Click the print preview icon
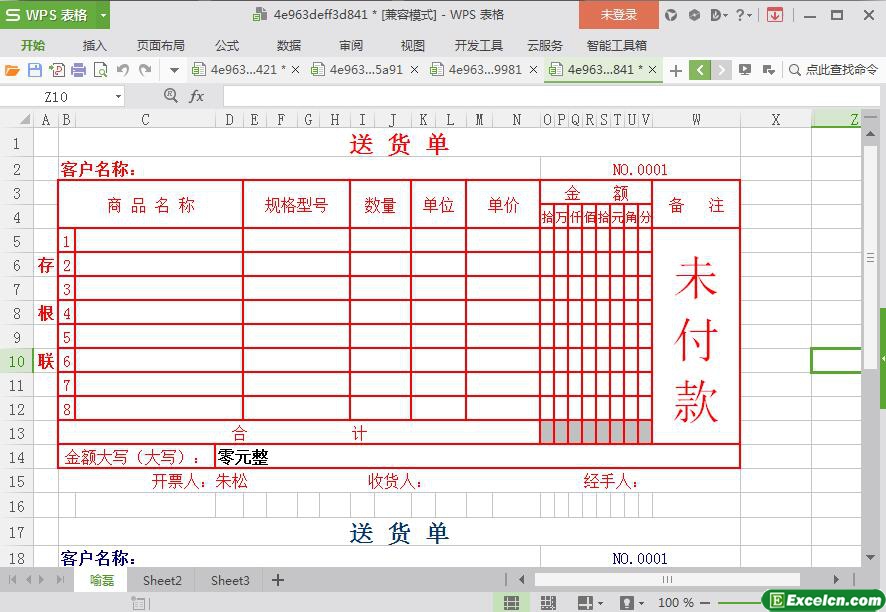 (101, 70)
